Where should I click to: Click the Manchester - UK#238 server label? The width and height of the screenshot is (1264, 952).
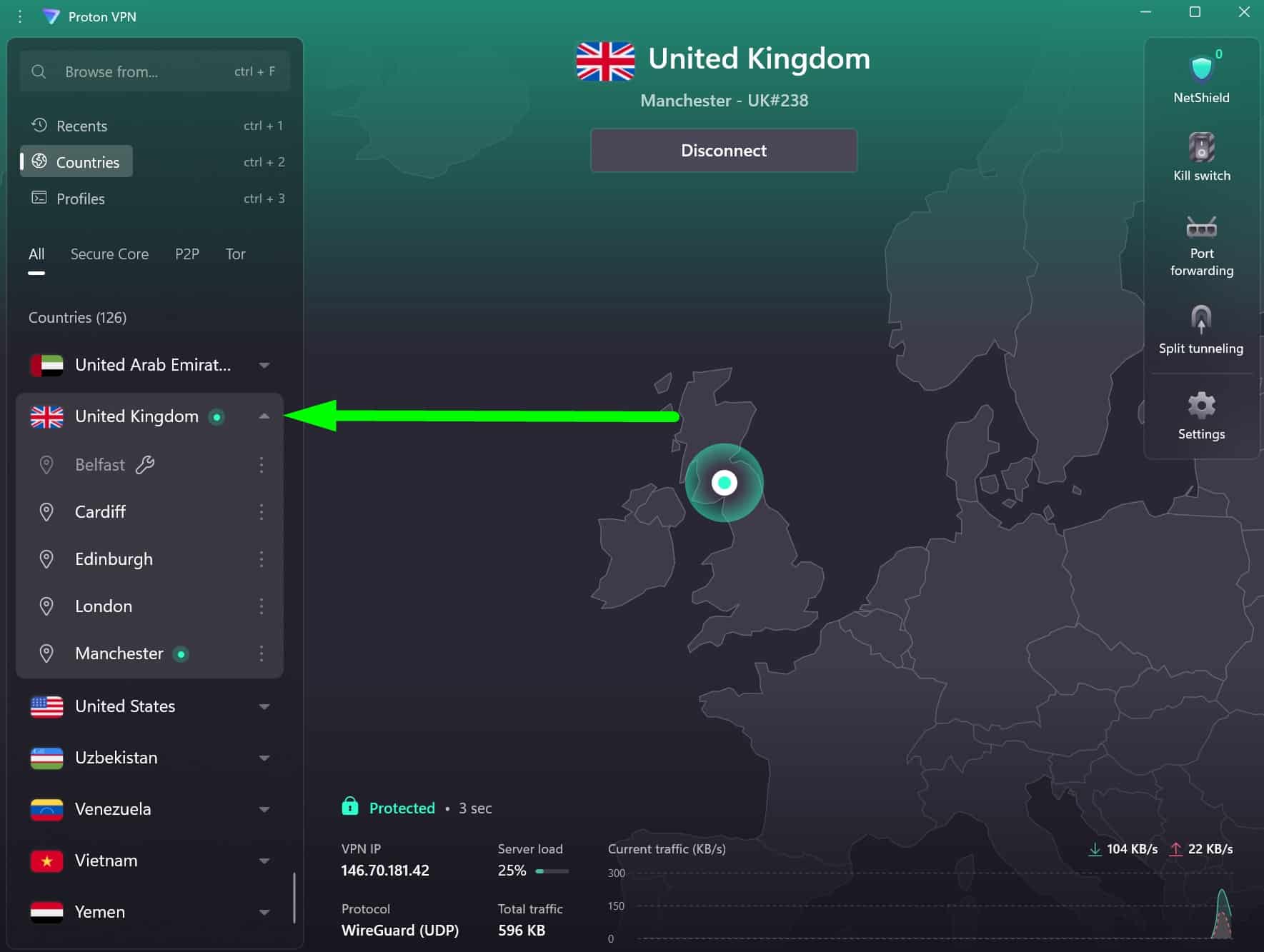(x=724, y=101)
